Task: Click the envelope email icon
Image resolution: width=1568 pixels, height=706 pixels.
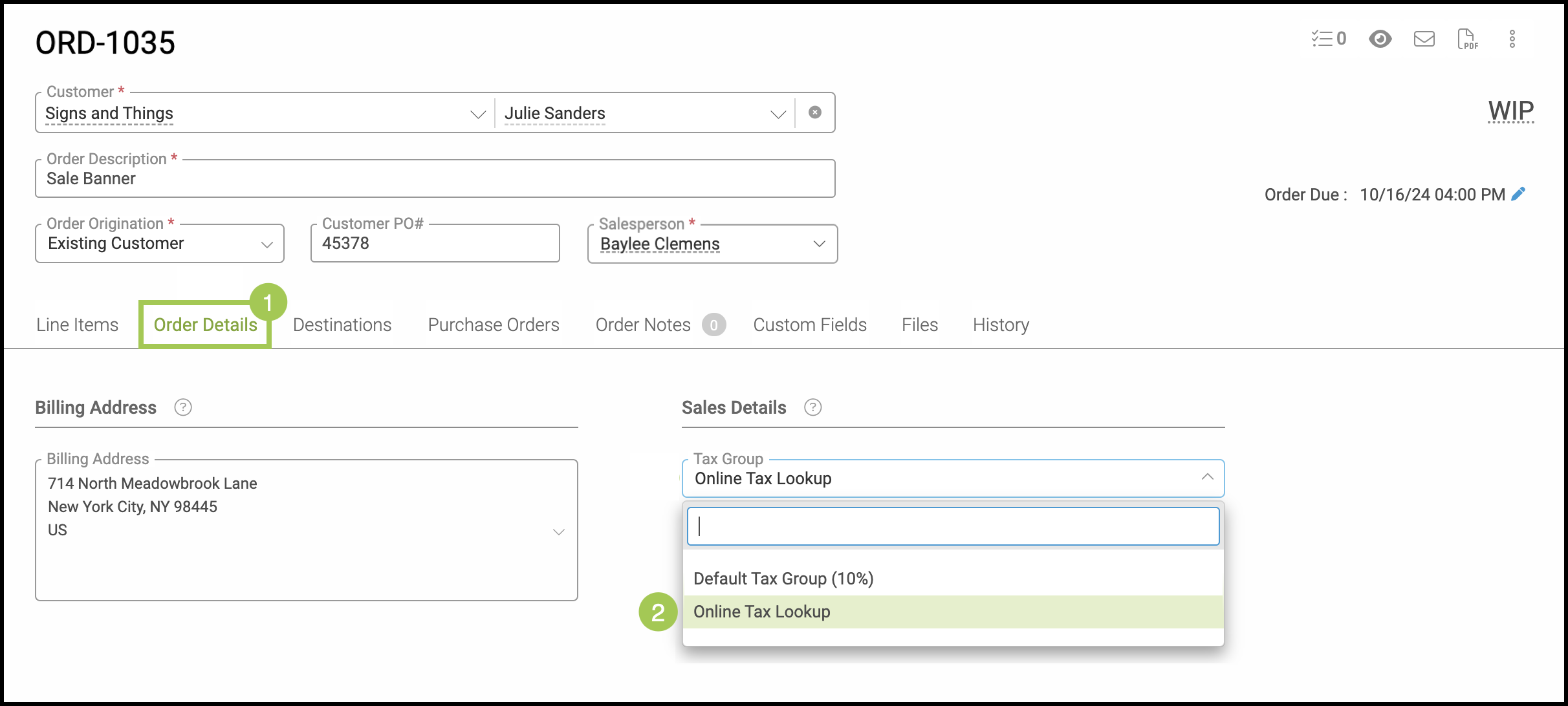Action: [x=1424, y=39]
